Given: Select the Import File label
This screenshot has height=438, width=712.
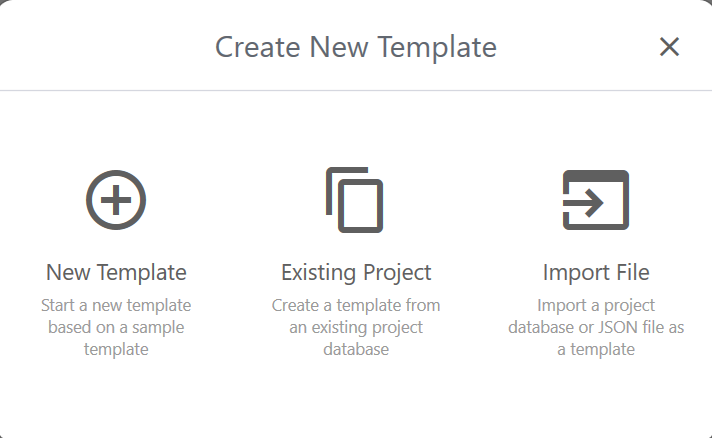Looking at the screenshot, I should pos(596,272).
